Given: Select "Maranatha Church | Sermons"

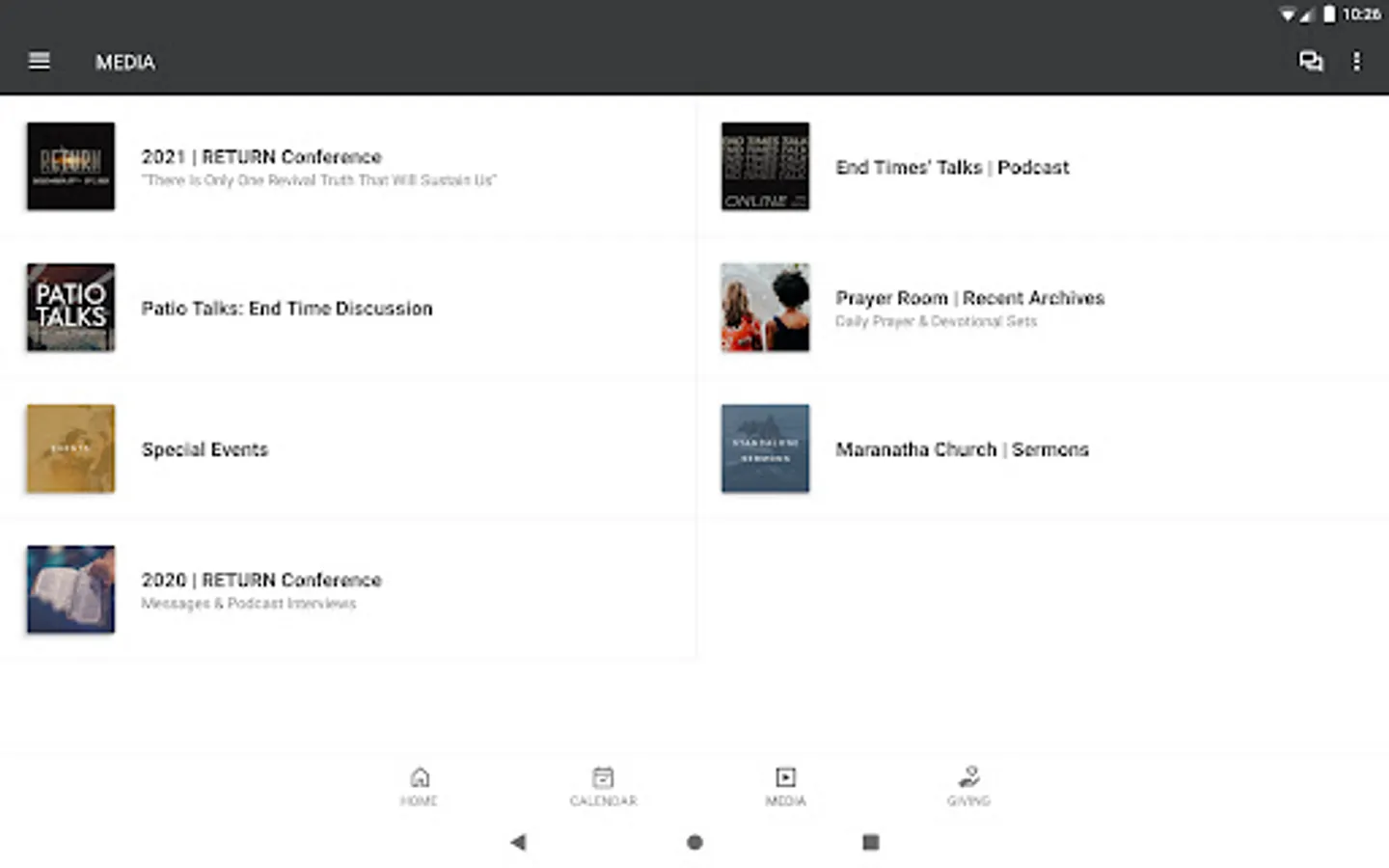Looking at the screenshot, I should [962, 449].
